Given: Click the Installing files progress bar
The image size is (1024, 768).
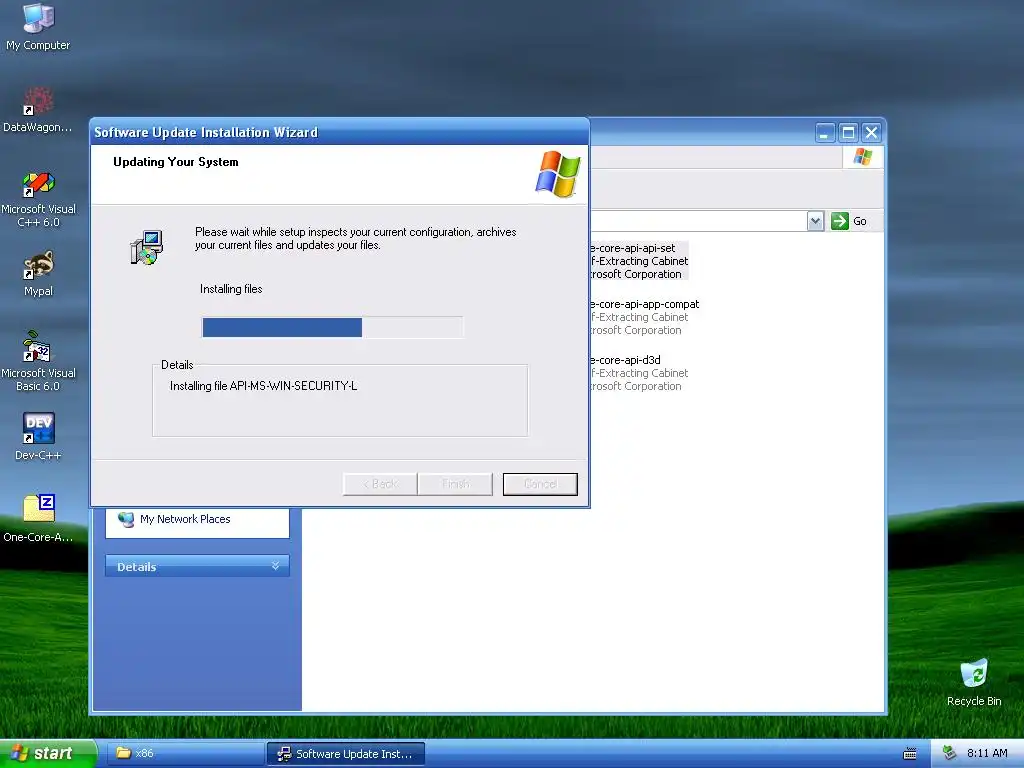Looking at the screenshot, I should coord(332,327).
